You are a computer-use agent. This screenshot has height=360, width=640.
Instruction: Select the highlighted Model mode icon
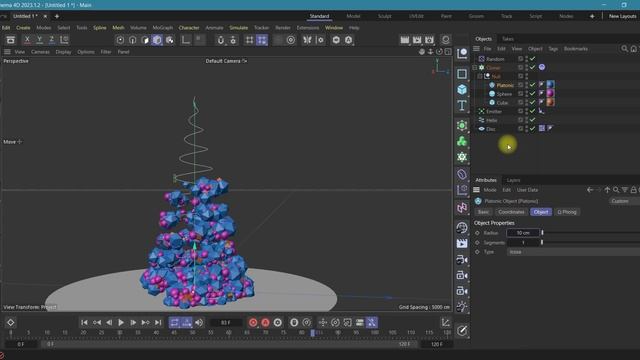point(157,40)
